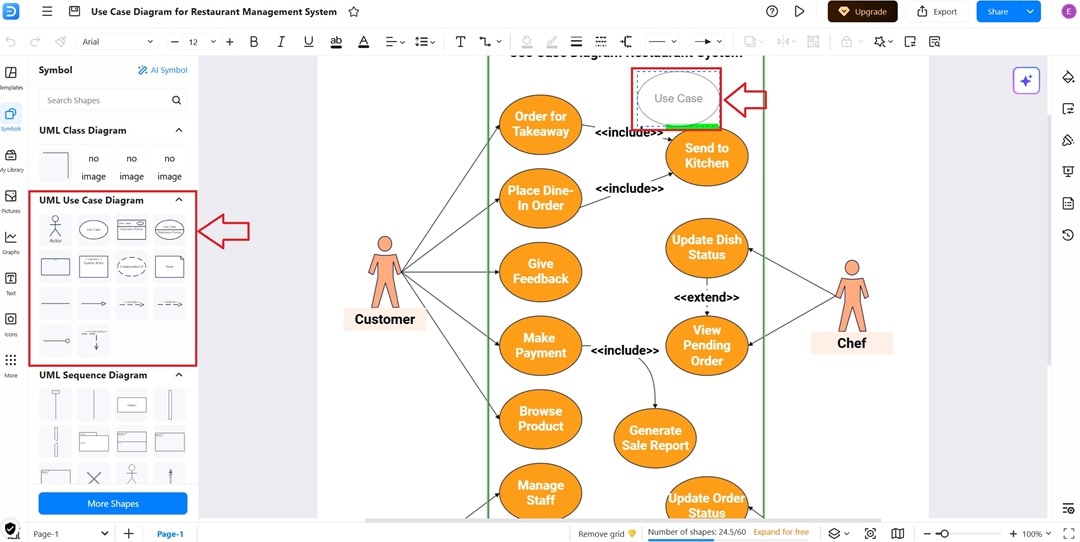Increase font size with plus

(x=229, y=42)
